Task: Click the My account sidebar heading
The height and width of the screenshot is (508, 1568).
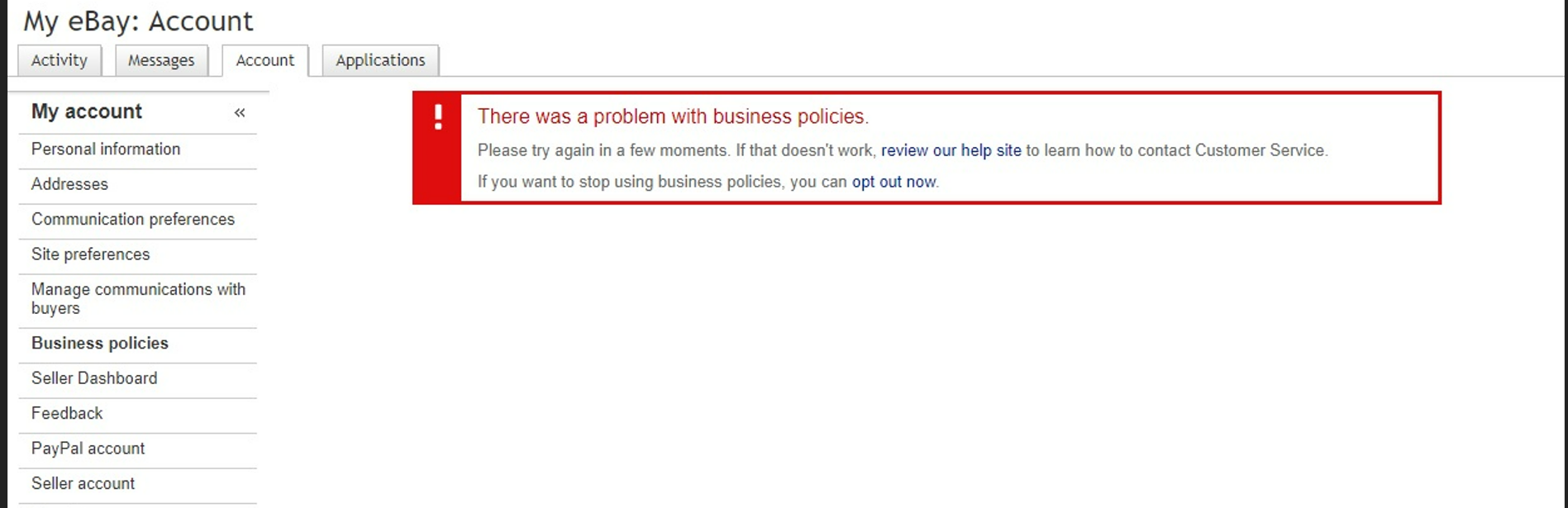Action: tap(87, 112)
